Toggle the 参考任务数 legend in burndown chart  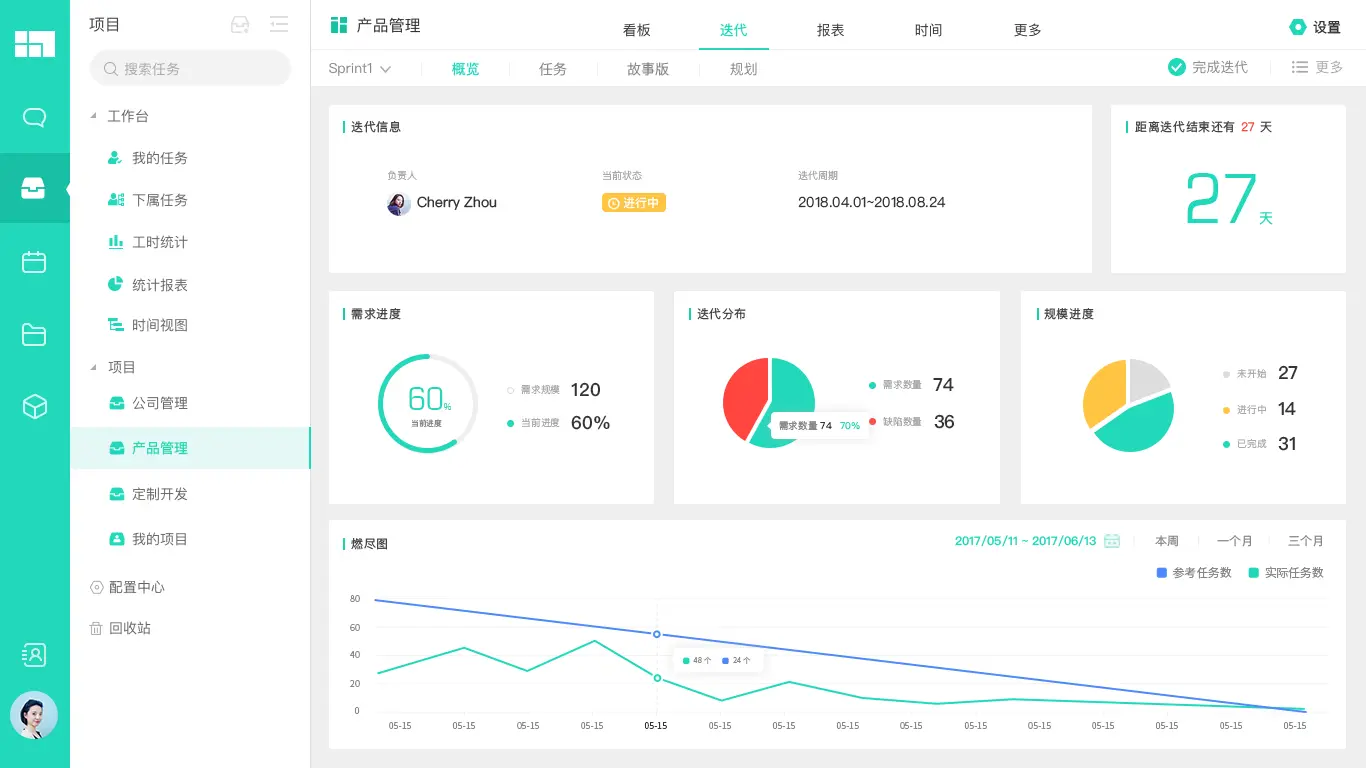pyautogui.click(x=1194, y=573)
